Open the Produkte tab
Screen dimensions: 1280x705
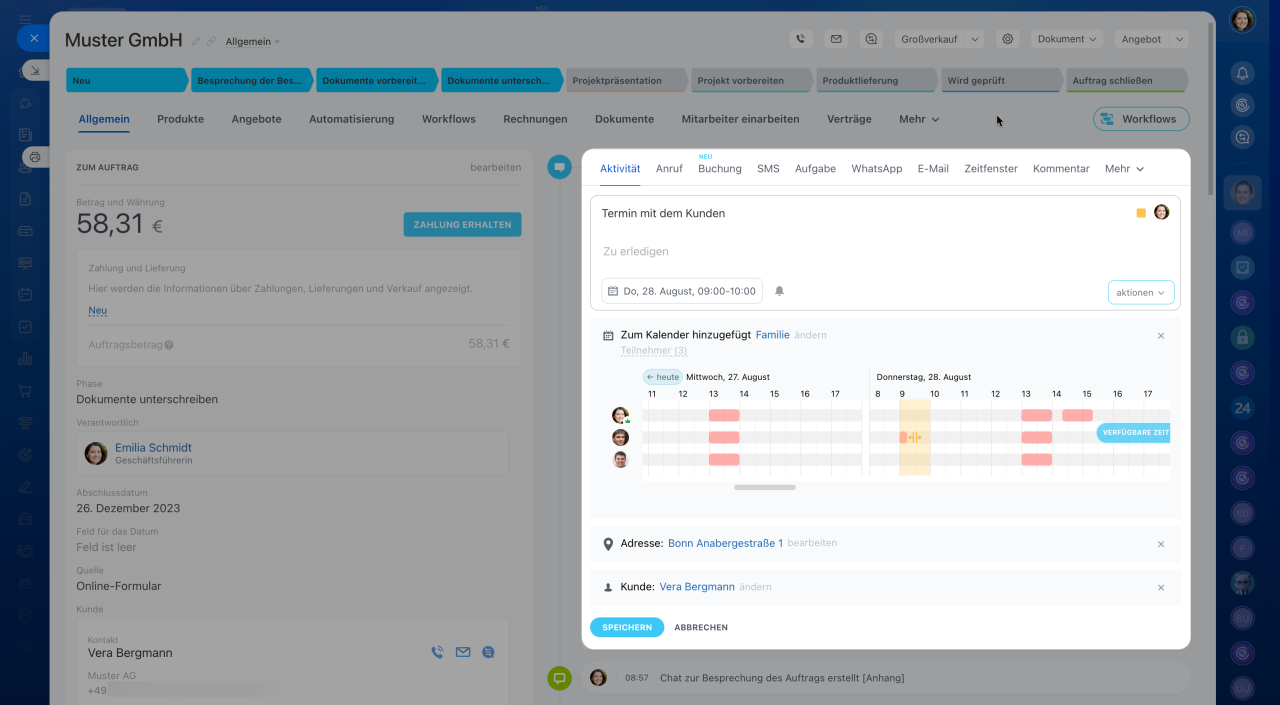180,119
